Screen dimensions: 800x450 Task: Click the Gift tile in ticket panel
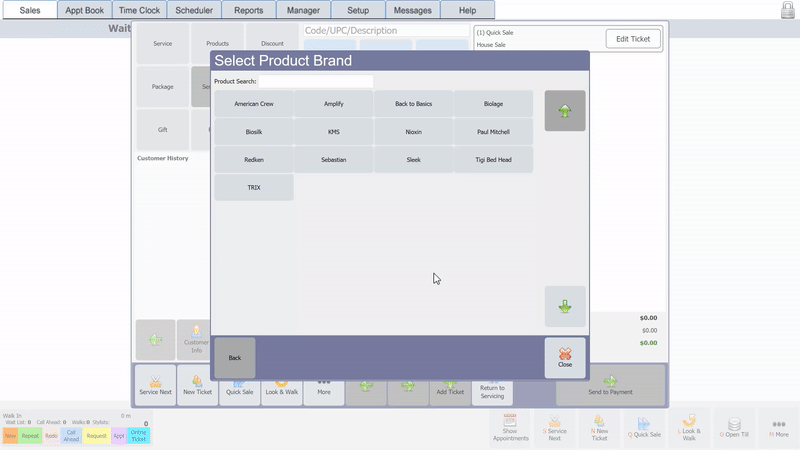point(163,130)
